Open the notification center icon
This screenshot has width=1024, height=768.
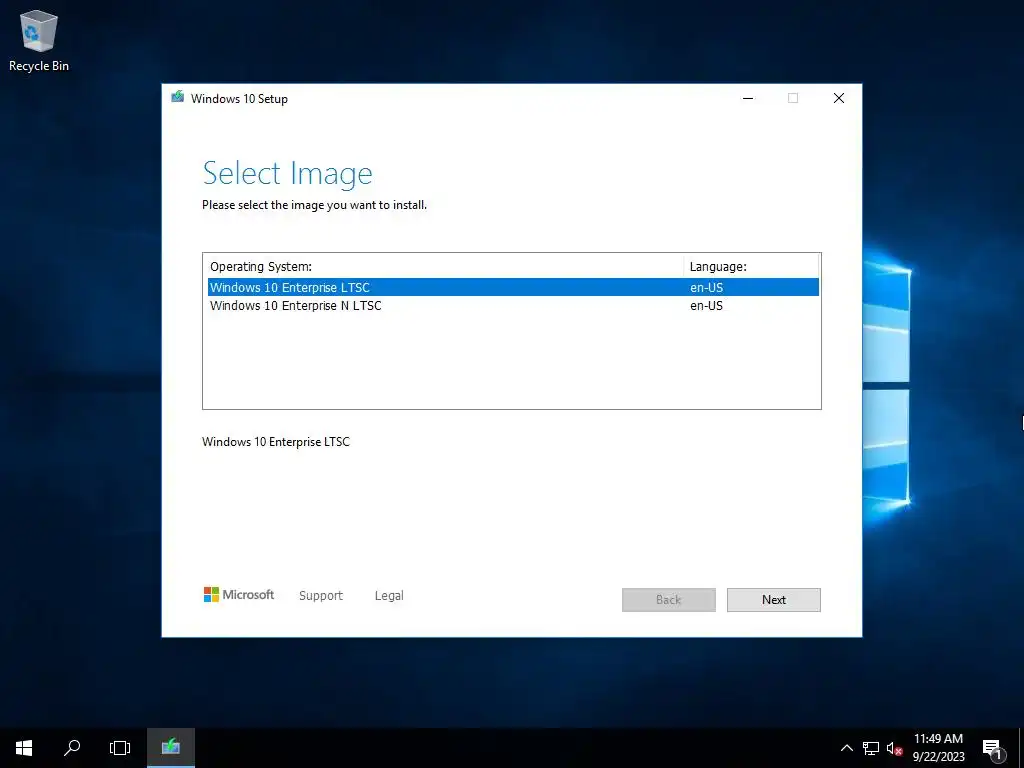point(992,748)
